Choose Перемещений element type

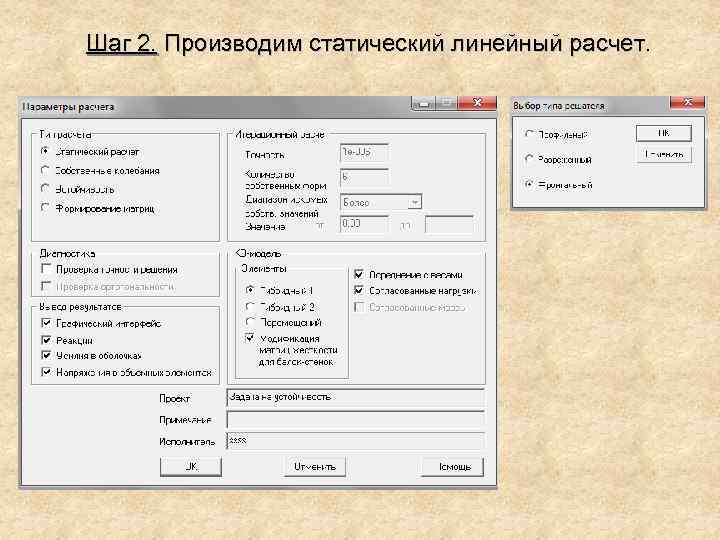[250, 322]
